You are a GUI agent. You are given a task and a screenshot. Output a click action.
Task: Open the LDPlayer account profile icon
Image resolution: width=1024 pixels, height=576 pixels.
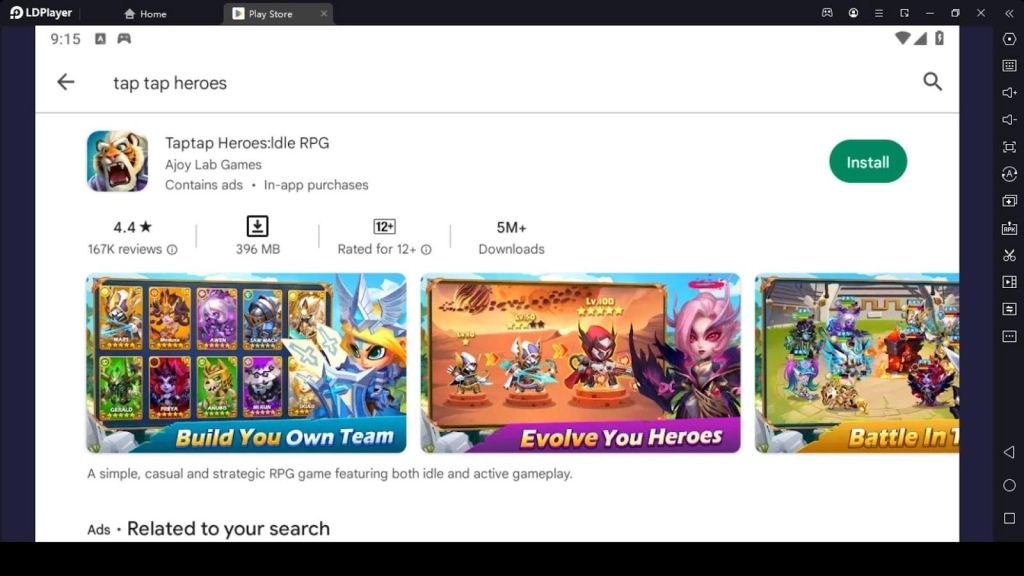pyautogui.click(x=853, y=13)
